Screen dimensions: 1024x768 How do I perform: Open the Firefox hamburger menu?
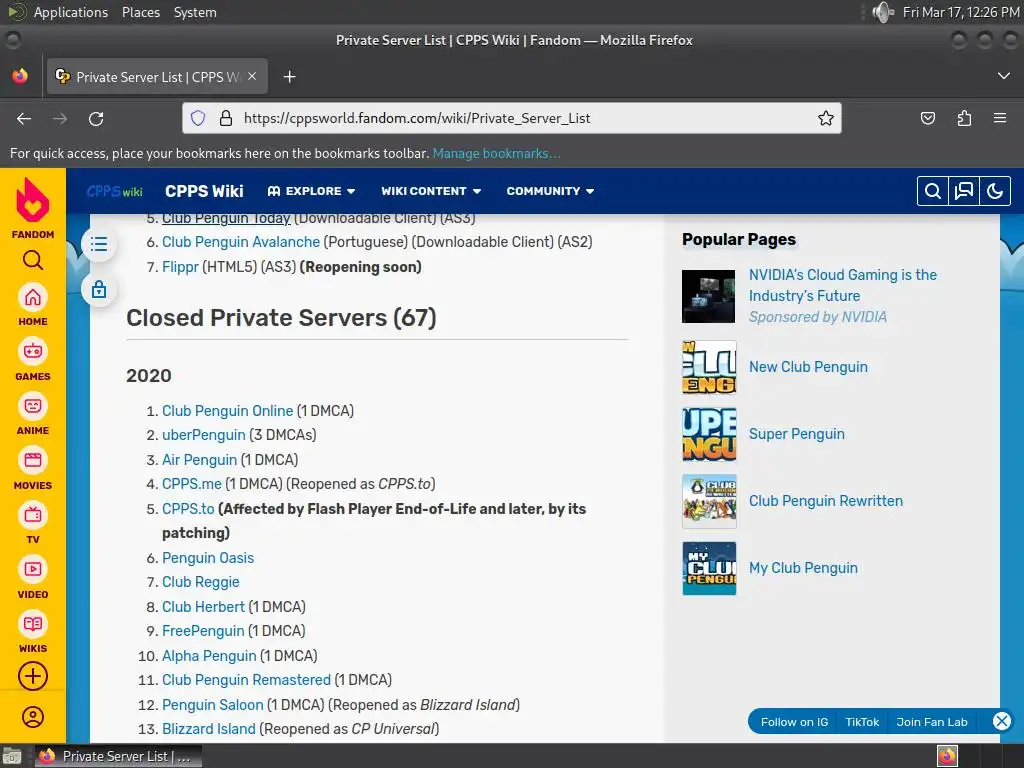coord(1000,118)
